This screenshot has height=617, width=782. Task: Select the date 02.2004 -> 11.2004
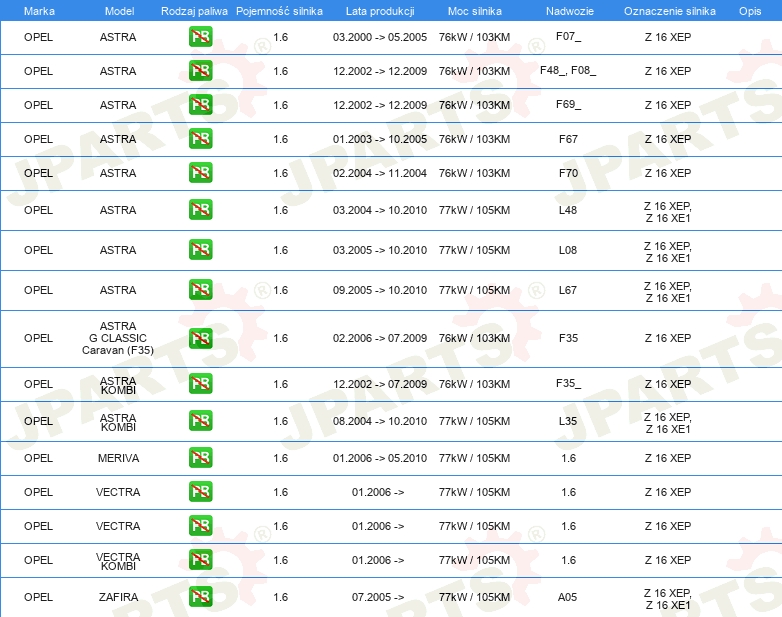(x=380, y=173)
